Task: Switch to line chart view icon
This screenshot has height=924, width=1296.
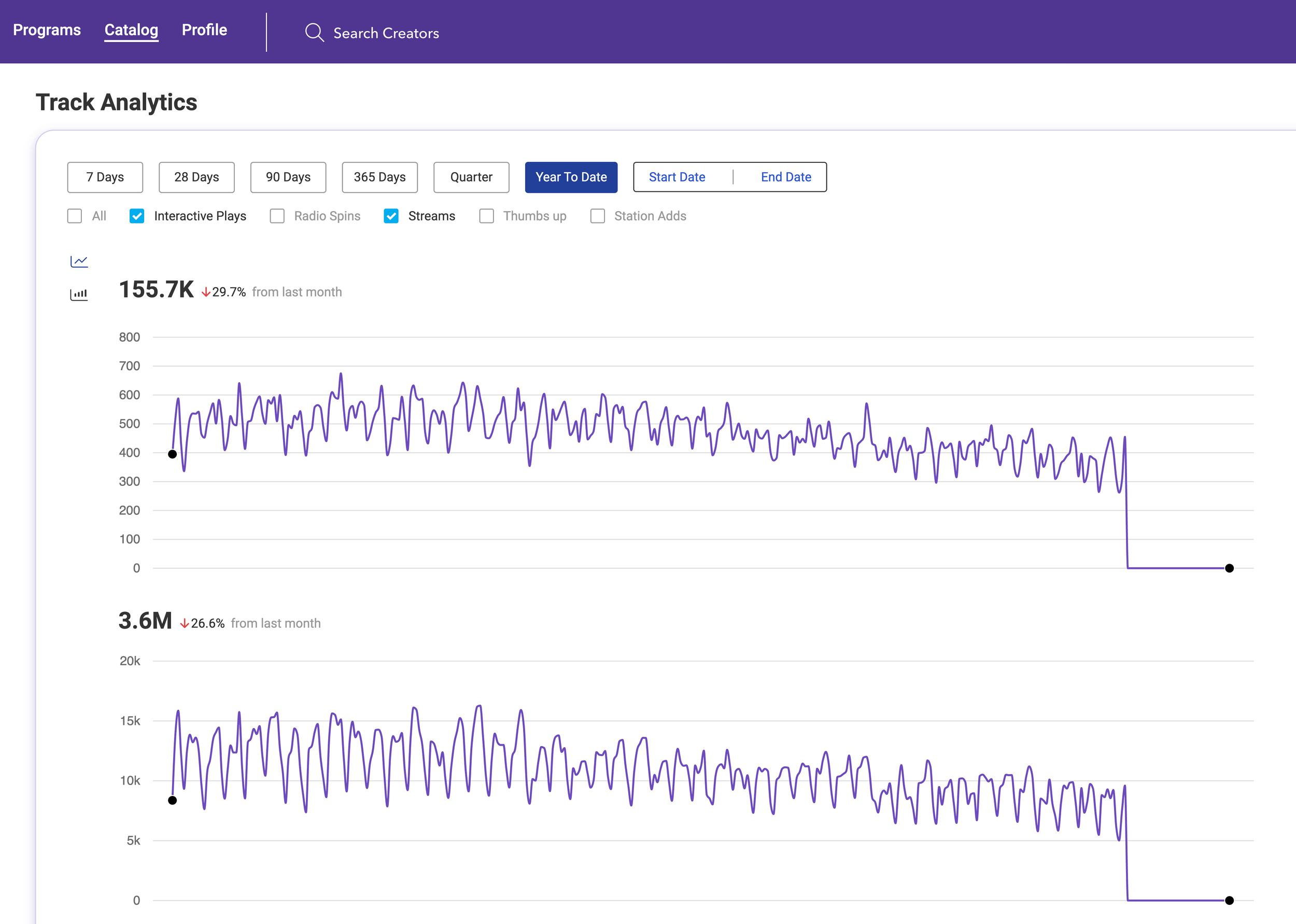Action: tap(79, 261)
